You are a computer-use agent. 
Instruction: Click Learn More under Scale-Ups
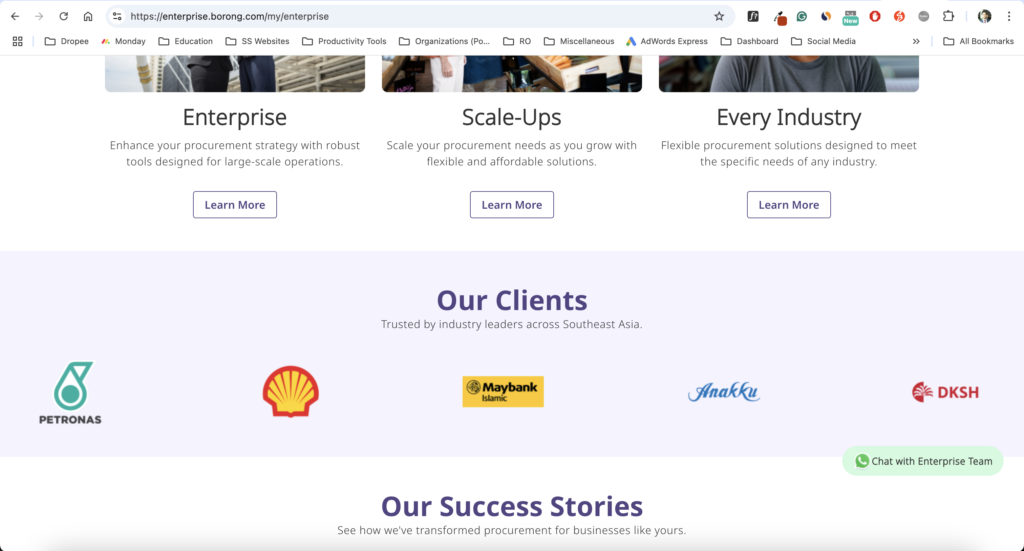coord(512,205)
